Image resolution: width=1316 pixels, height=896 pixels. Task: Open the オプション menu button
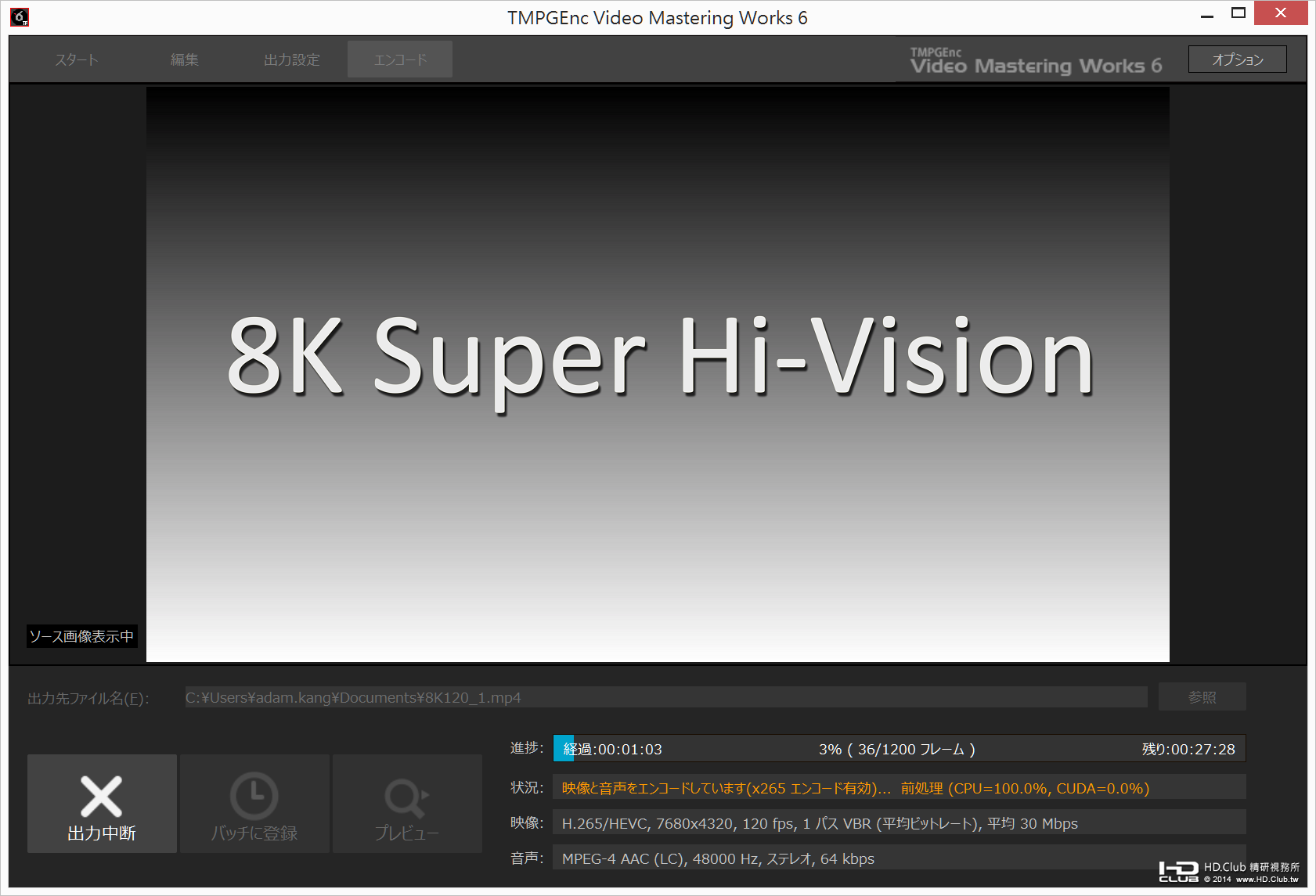click(x=1238, y=59)
